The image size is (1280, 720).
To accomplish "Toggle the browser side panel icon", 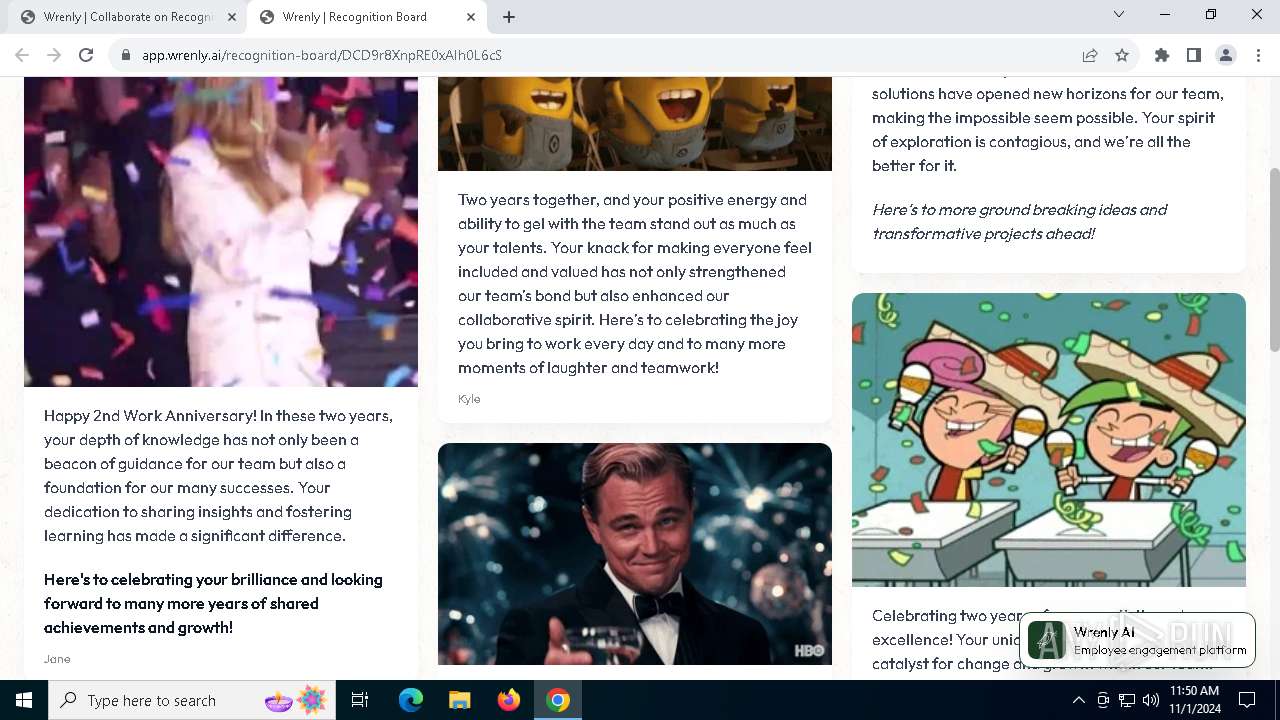I will [1194, 55].
